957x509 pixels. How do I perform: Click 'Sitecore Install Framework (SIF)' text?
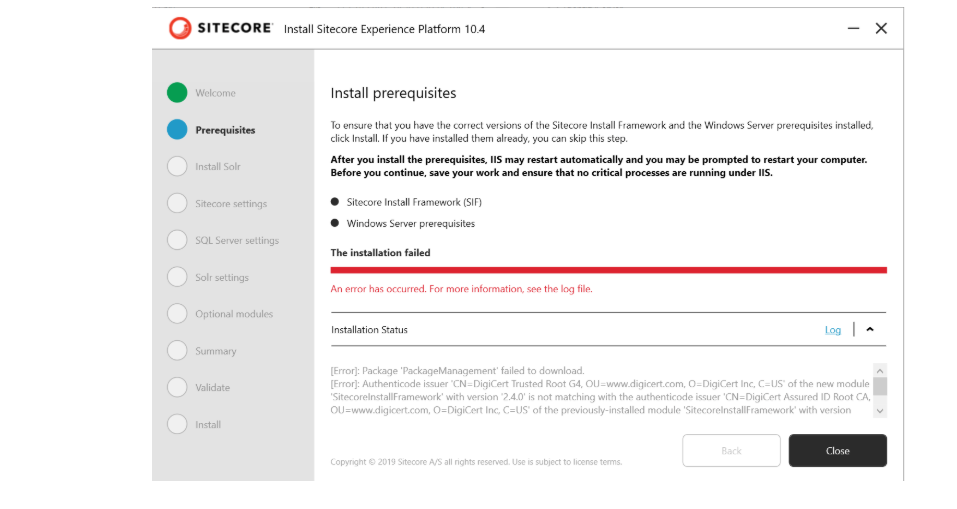click(x=414, y=202)
